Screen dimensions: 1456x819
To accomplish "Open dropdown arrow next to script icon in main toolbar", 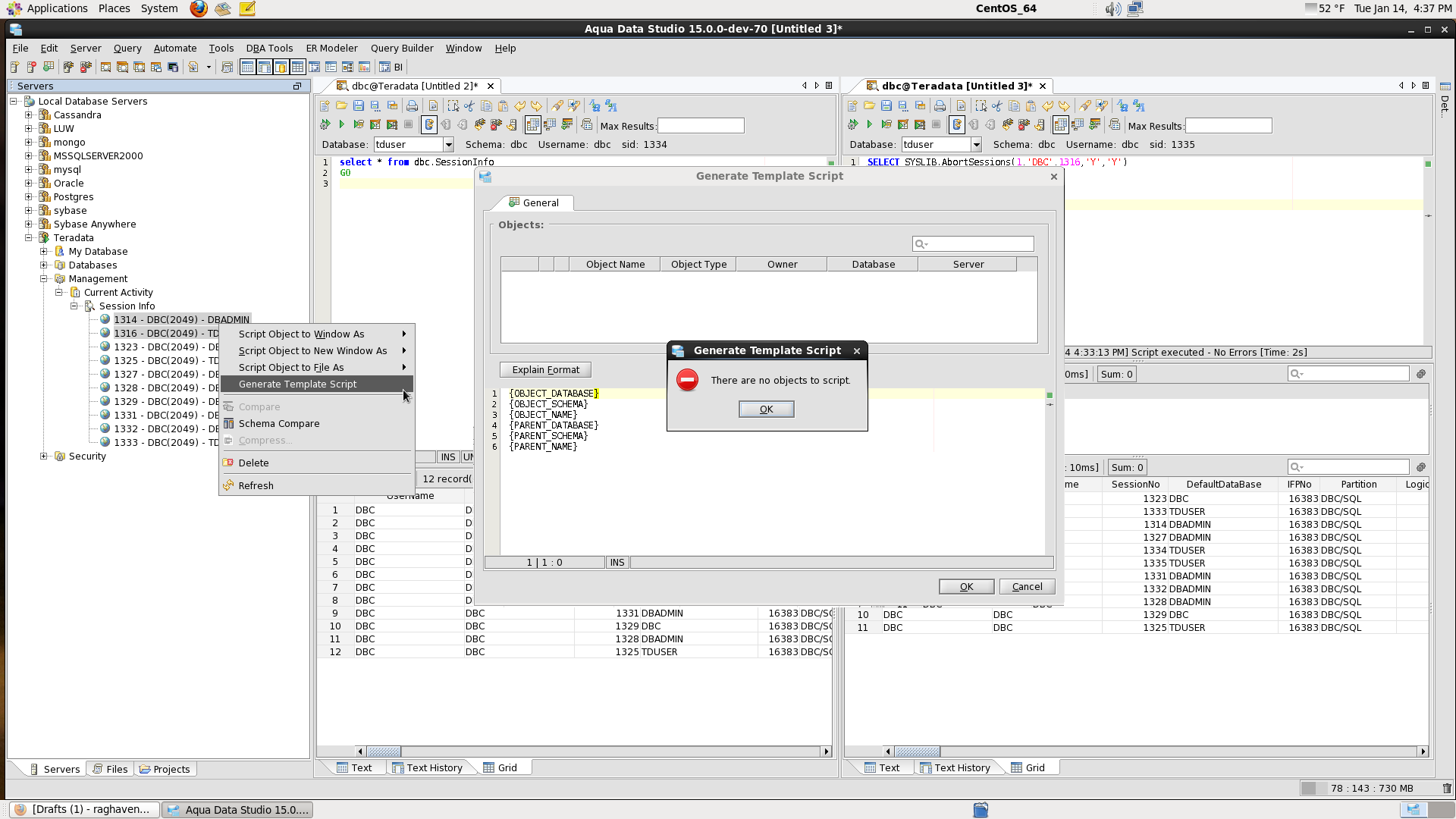I will [209, 67].
